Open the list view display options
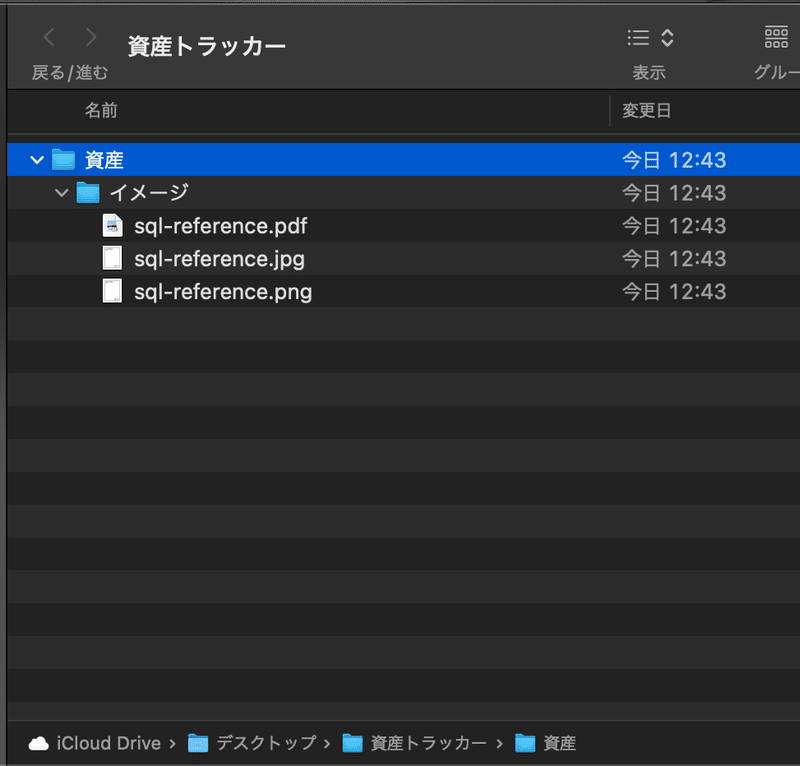The image size is (800, 766). pos(651,38)
